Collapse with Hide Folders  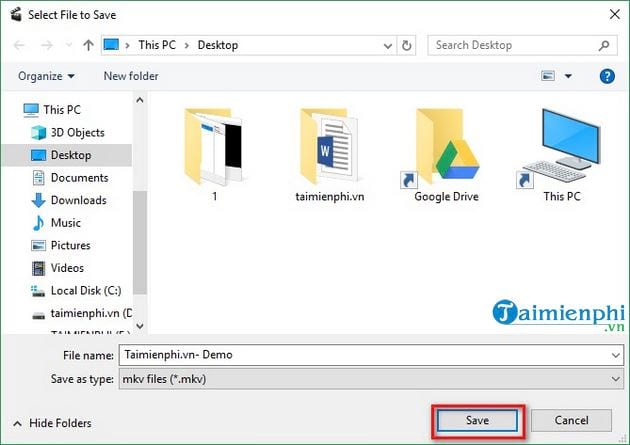(x=53, y=423)
